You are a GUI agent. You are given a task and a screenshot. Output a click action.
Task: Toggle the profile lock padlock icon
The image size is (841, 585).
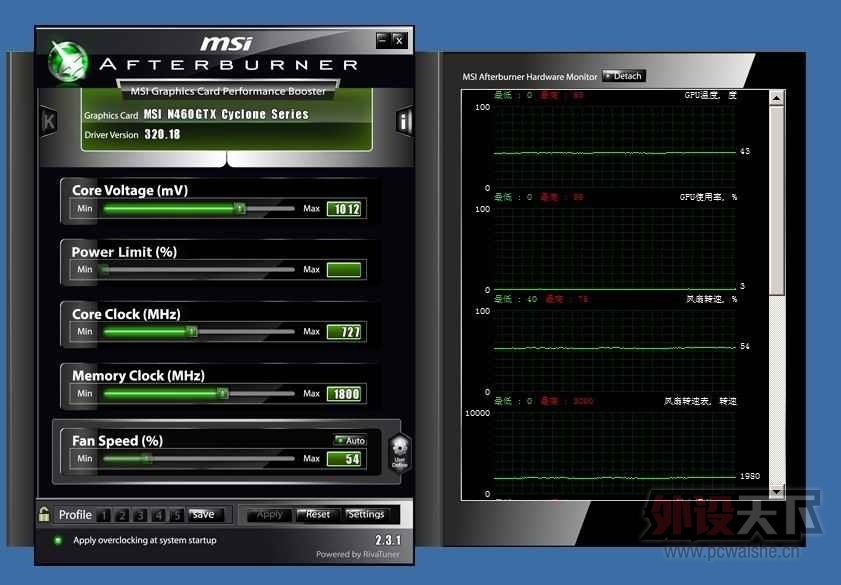pos(44,514)
